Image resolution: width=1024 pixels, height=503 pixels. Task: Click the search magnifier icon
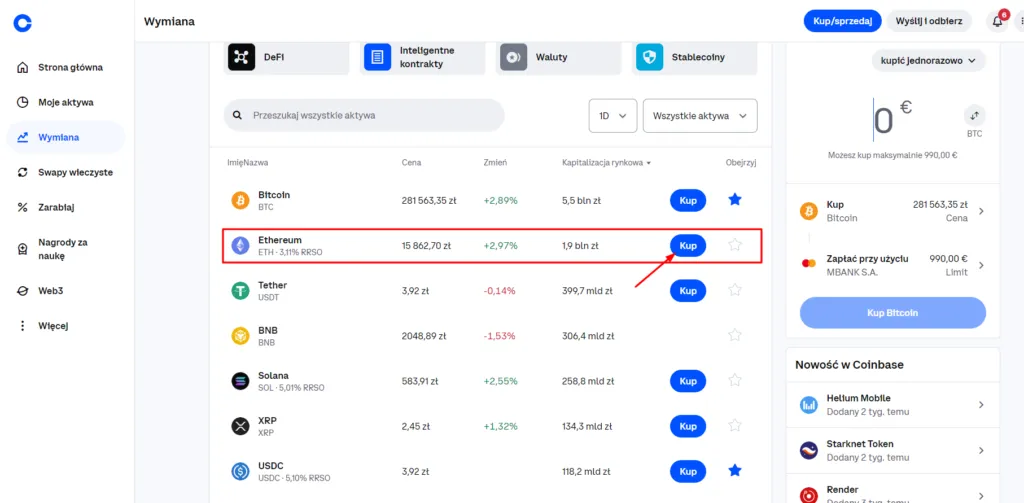237,116
